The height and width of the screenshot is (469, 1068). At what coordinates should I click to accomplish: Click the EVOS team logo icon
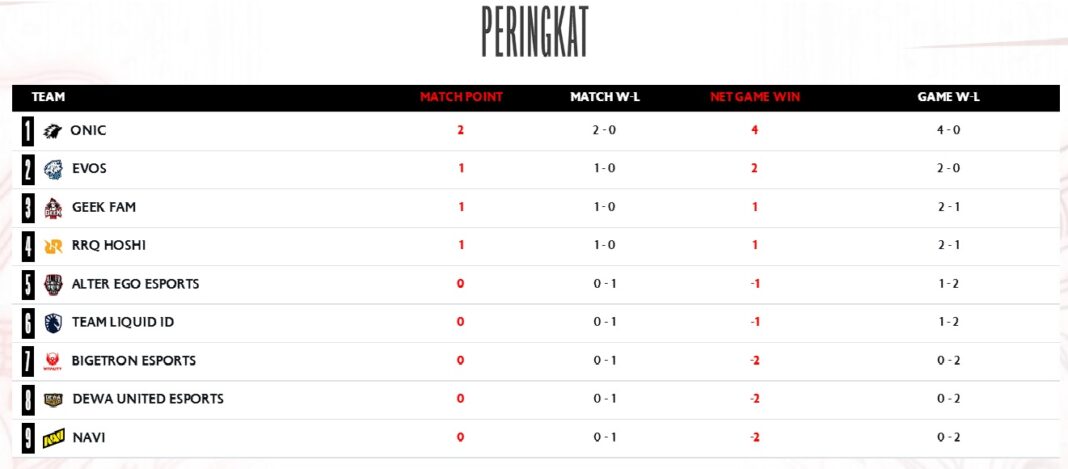(53, 169)
